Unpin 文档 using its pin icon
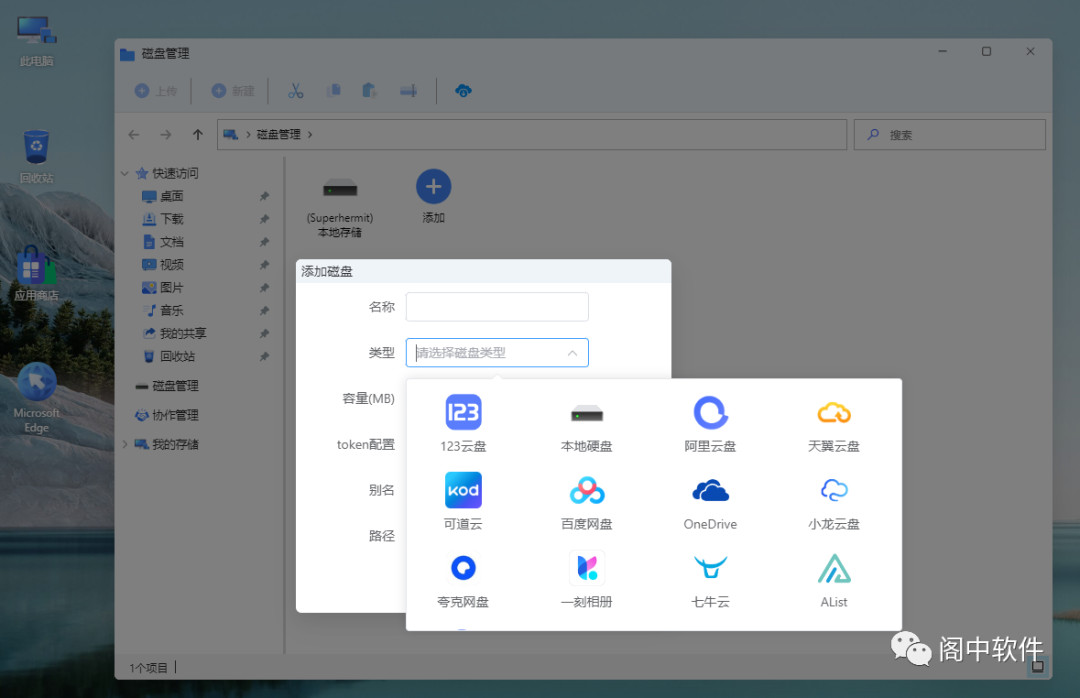This screenshot has height=698, width=1080. [264, 242]
